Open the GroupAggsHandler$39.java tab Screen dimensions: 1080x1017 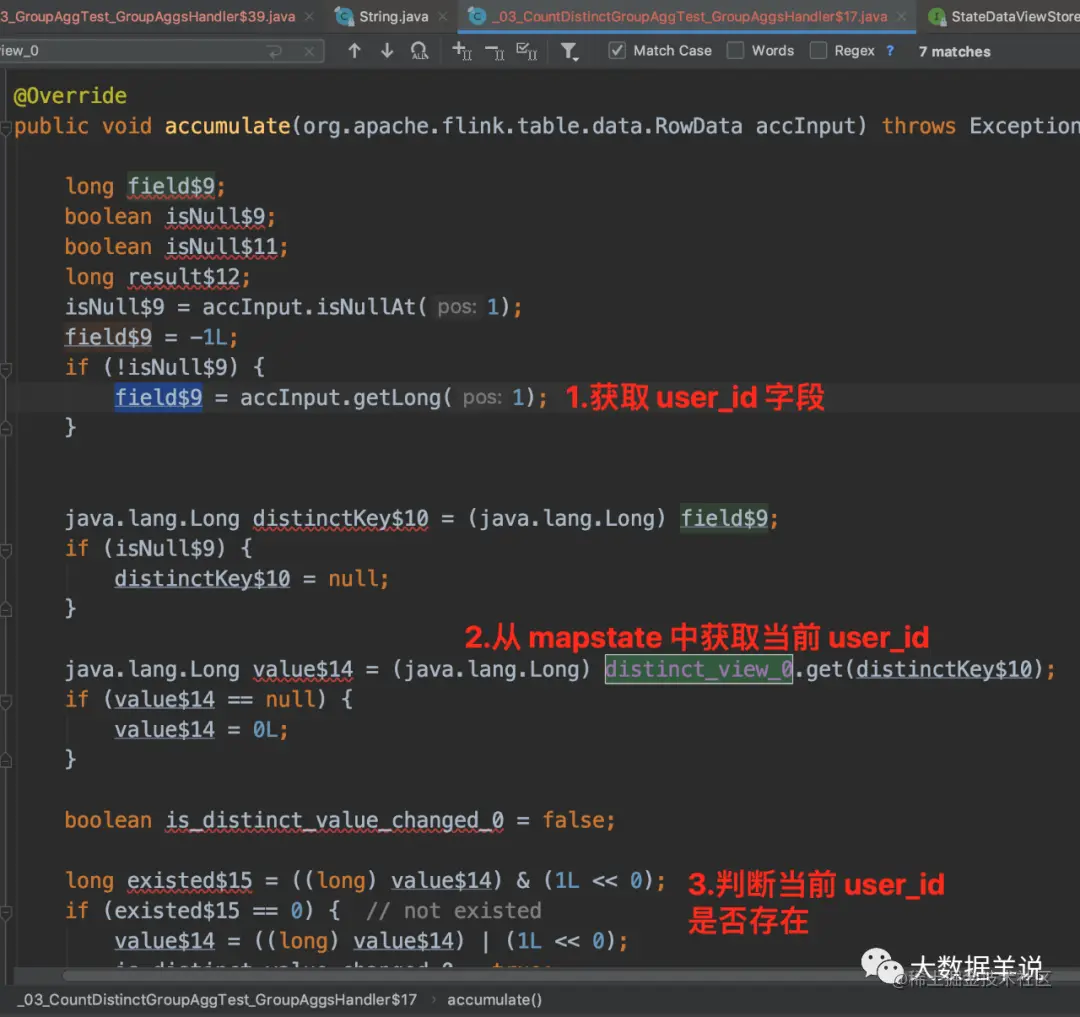pos(147,17)
